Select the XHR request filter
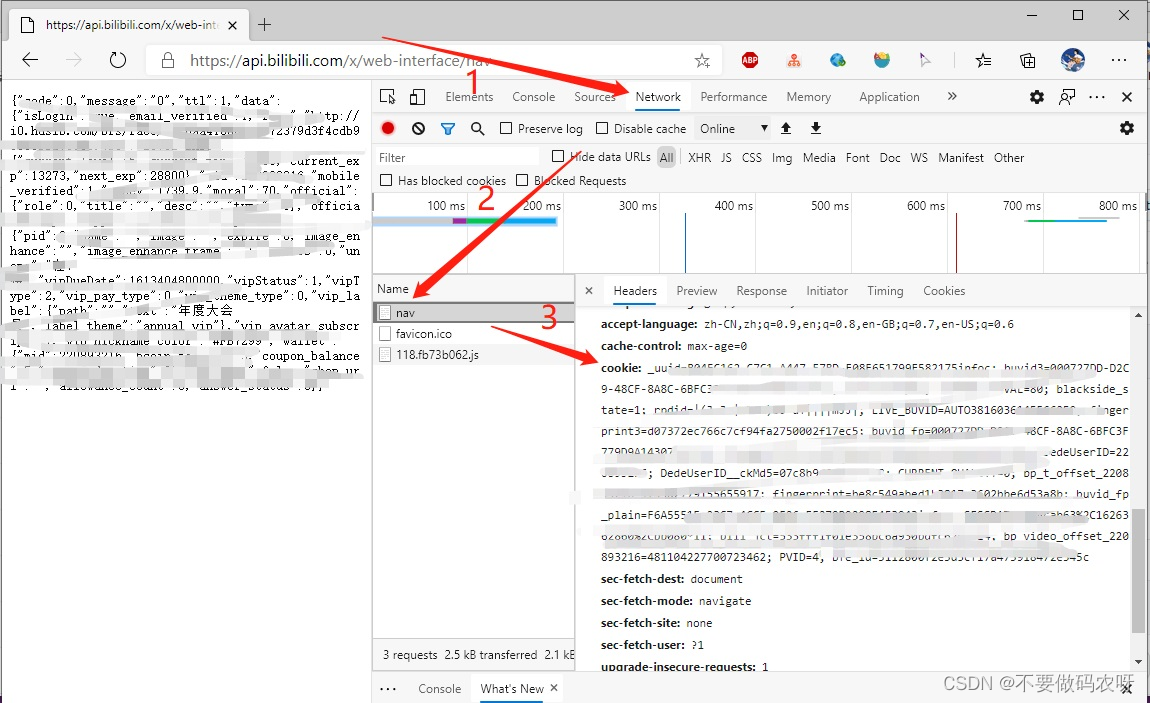Image resolution: width=1150 pixels, height=703 pixels. (x=699, y=157)
